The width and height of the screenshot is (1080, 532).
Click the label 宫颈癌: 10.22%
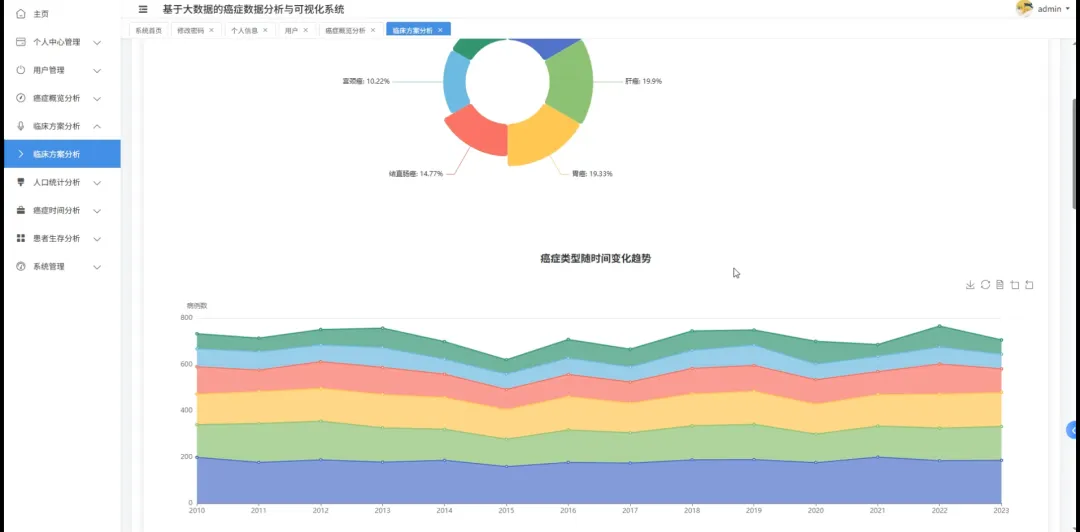pos(366,81)
